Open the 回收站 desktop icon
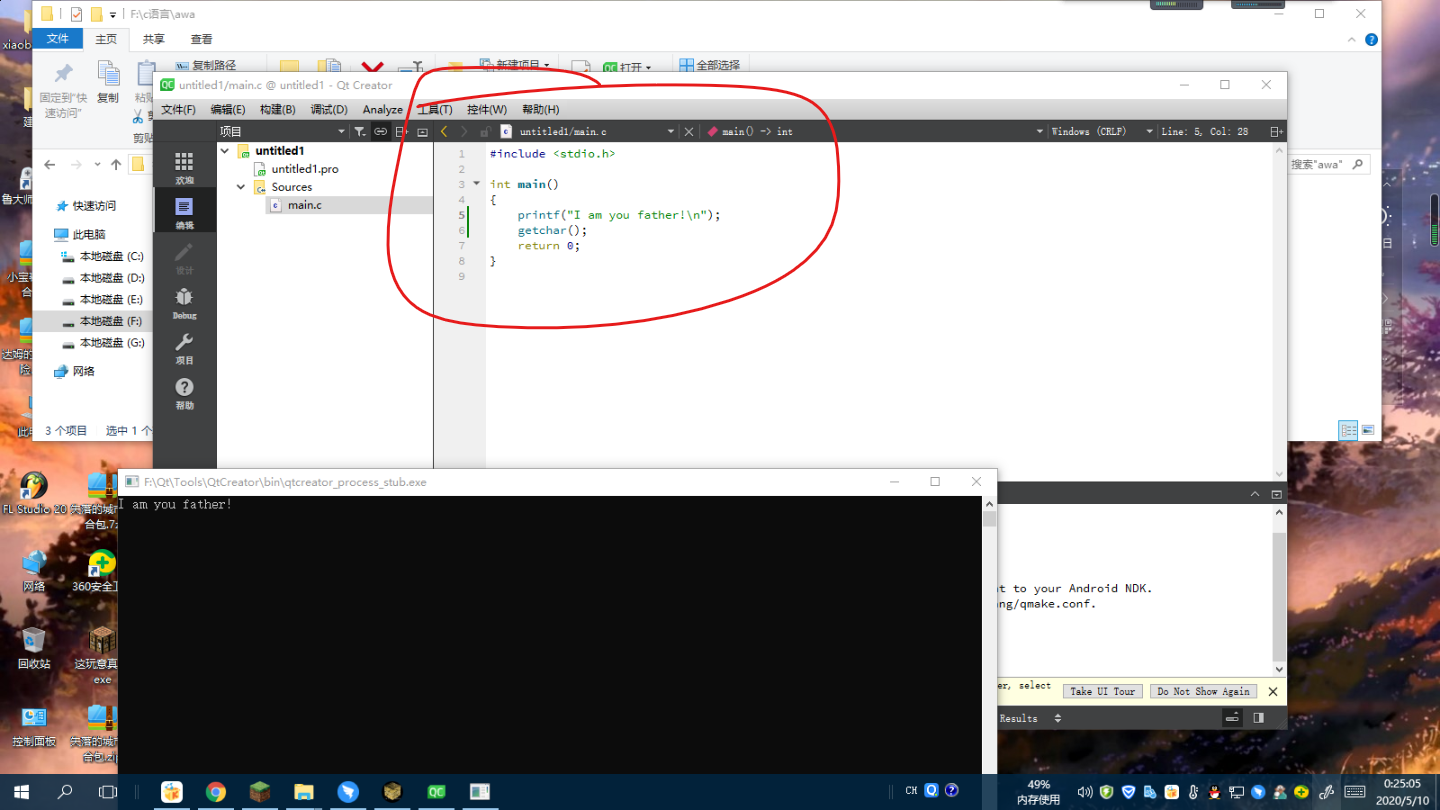The height and width of the screenshot is (810, 1440). pyautogui.click(x=34, y=648)
